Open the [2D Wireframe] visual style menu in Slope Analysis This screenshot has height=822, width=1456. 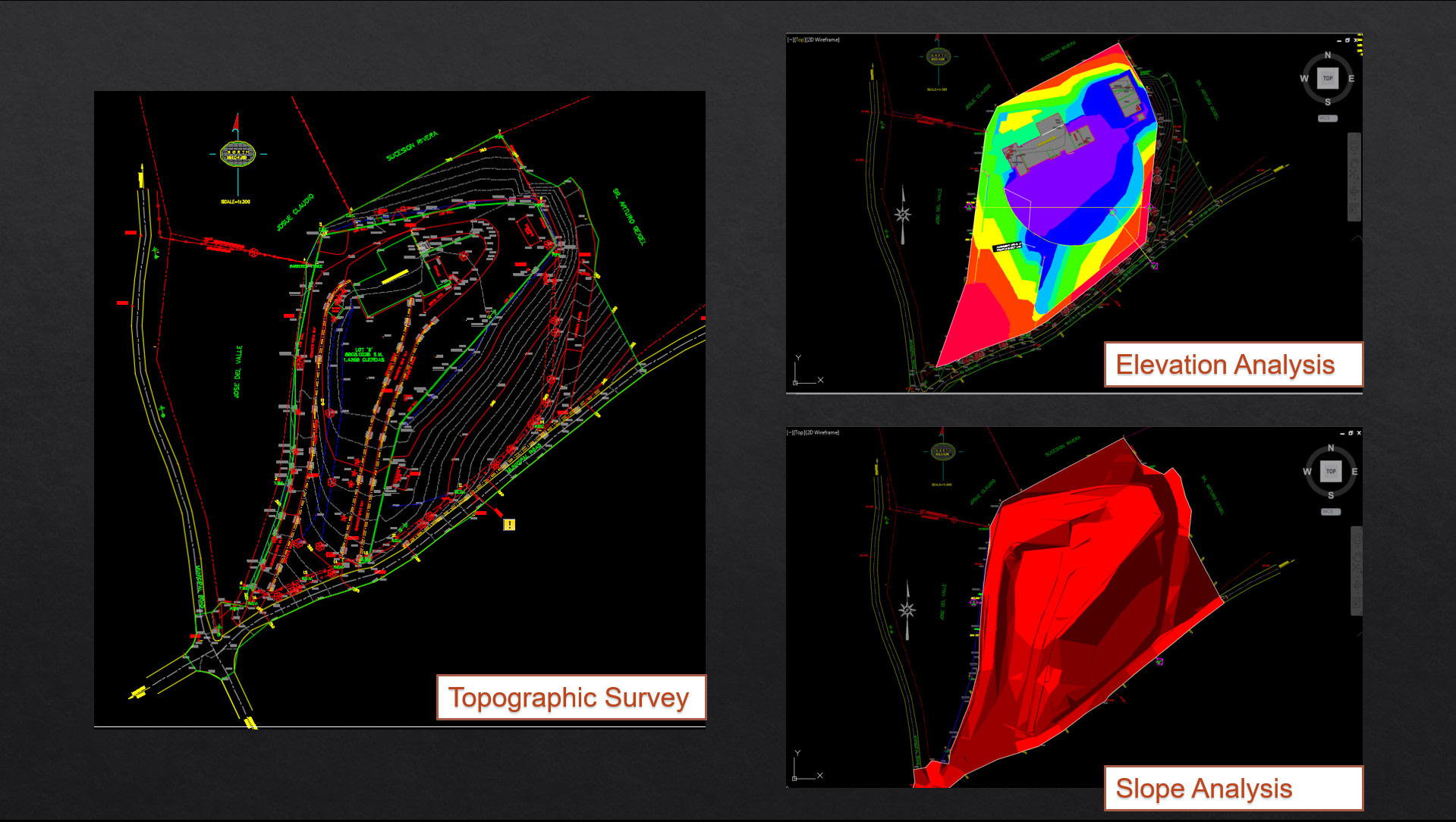point(822,432)
